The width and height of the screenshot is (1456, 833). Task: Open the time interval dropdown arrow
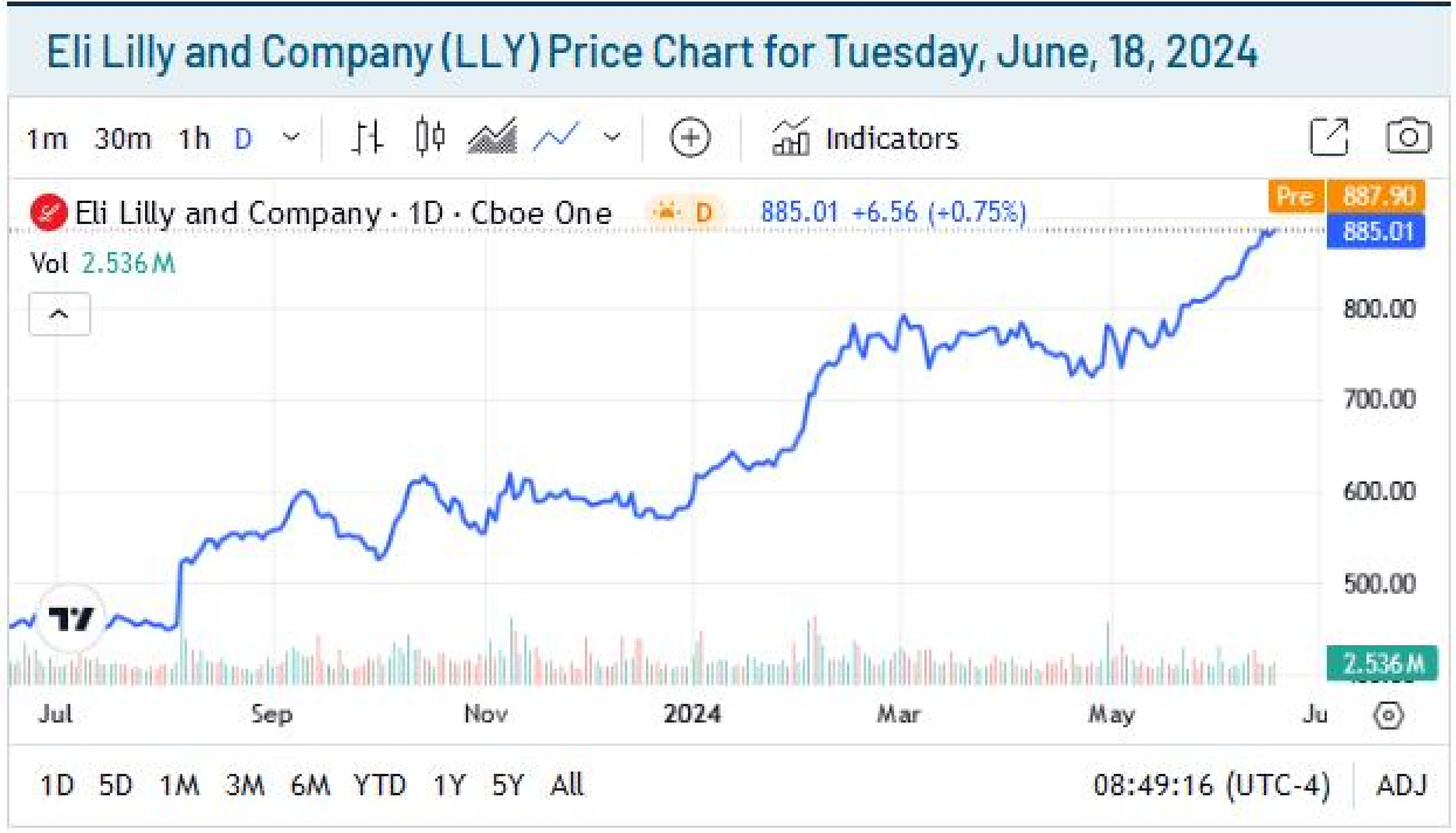(x=292, y=137)
